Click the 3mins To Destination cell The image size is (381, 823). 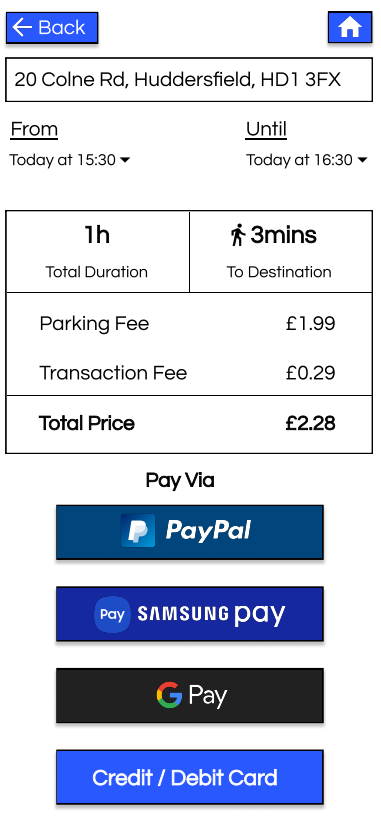tap(281, 251)
